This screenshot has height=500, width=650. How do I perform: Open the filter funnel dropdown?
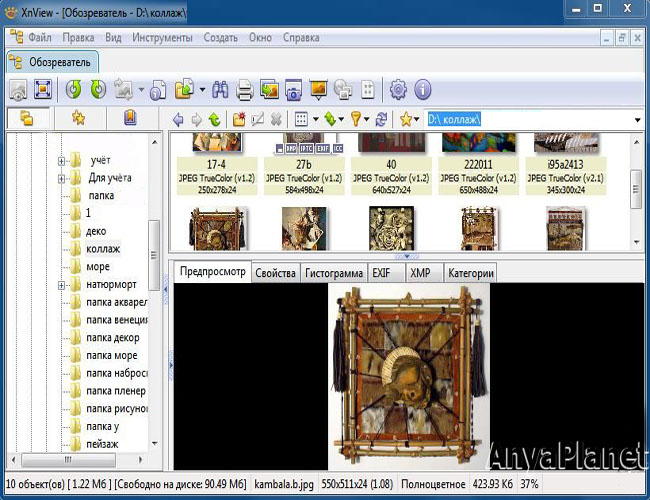pyautogui.click(x=359, y=119)
